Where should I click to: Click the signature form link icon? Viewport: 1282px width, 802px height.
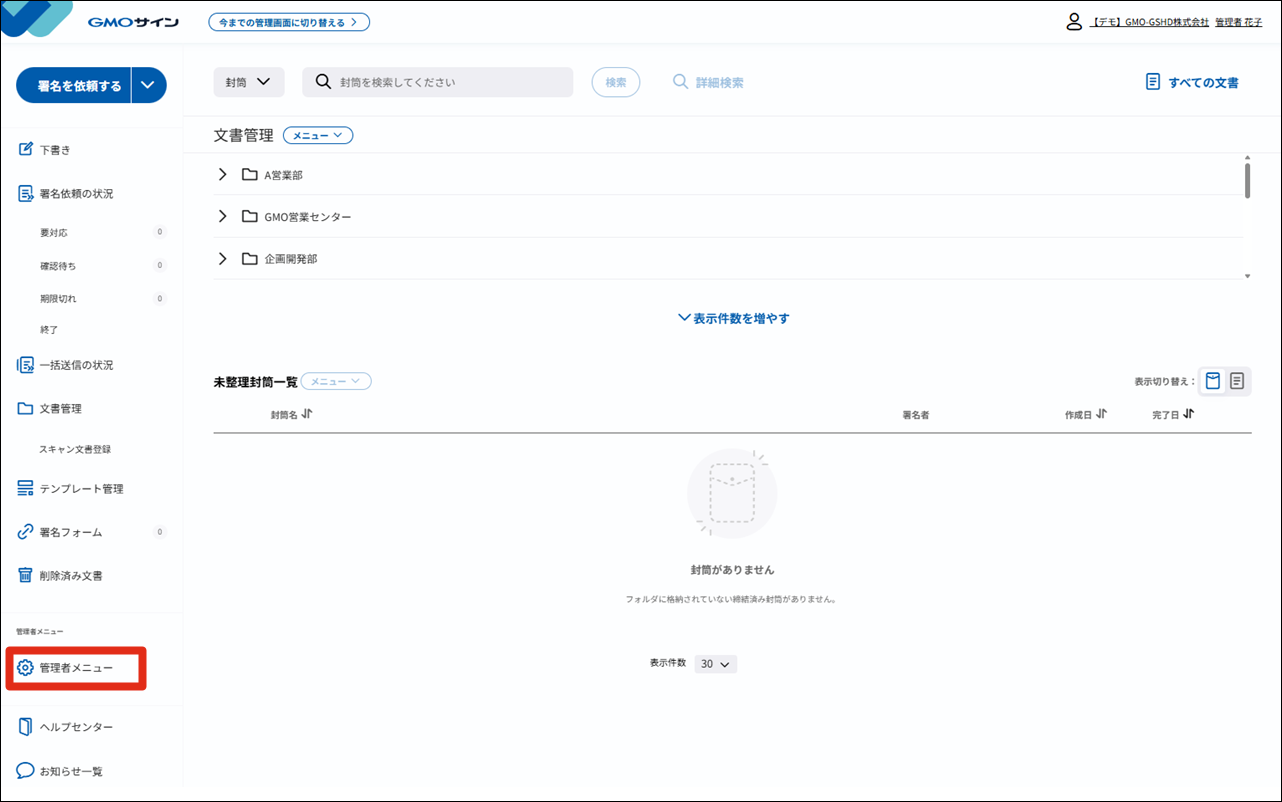tap(26, 532)
